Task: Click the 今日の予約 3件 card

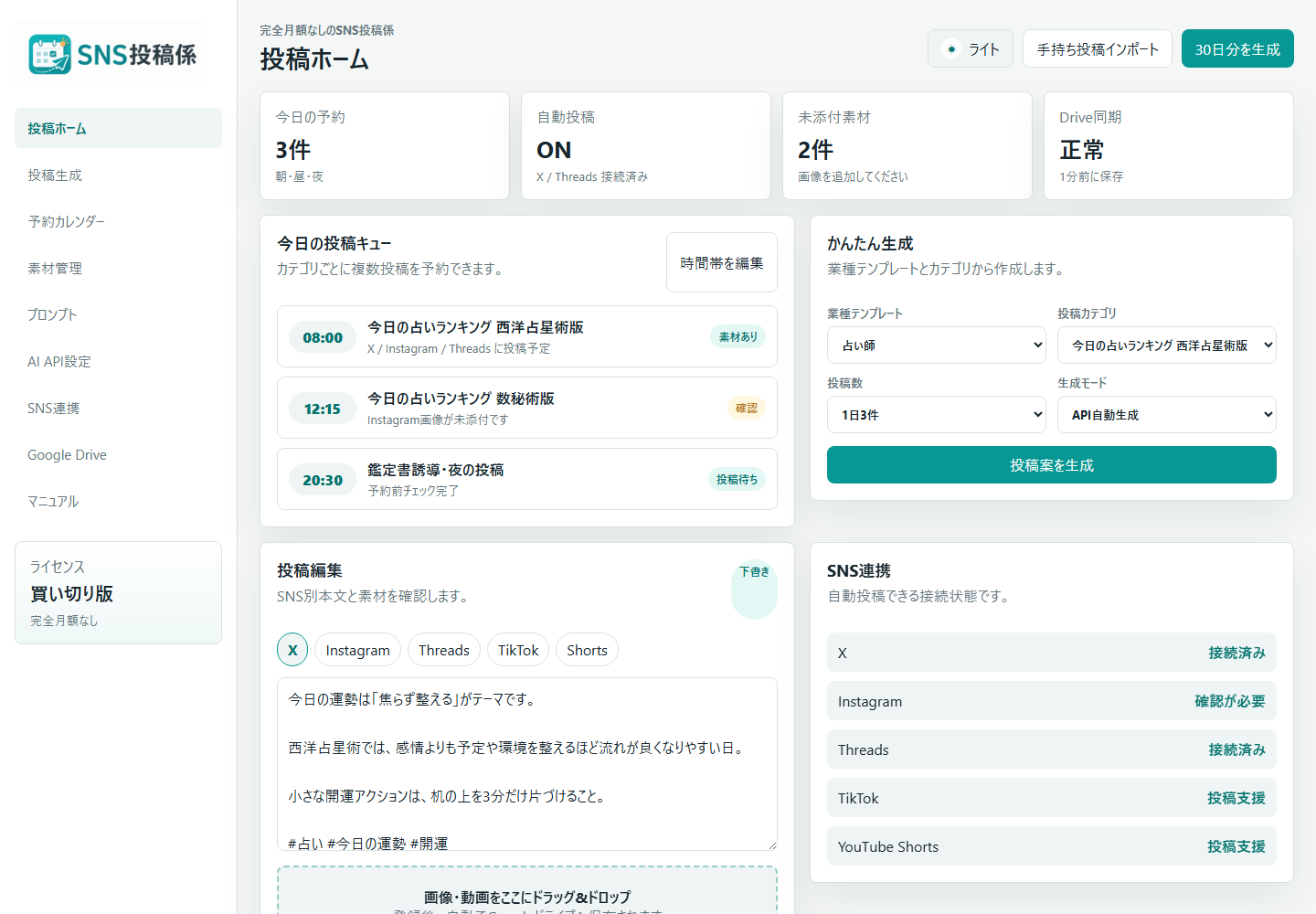Action: 385,145
